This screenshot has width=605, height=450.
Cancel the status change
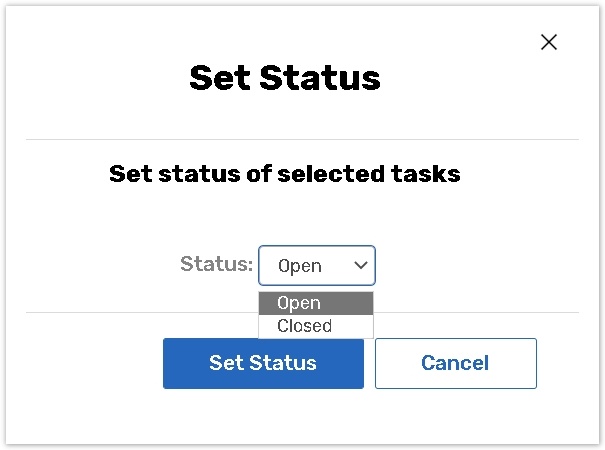tap(455, 363)
